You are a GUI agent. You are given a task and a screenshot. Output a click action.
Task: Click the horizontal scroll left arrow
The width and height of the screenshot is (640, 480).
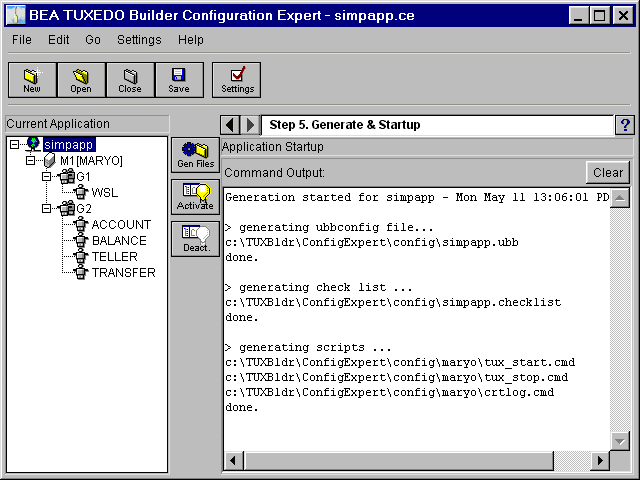tap(233, 461)
